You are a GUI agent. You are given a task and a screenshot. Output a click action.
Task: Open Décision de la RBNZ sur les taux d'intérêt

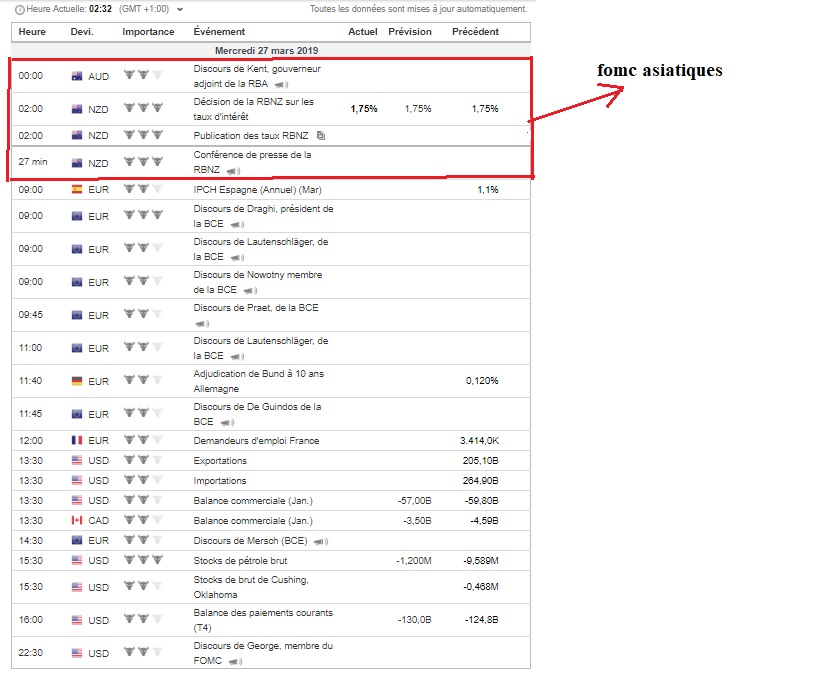point(254,109)
